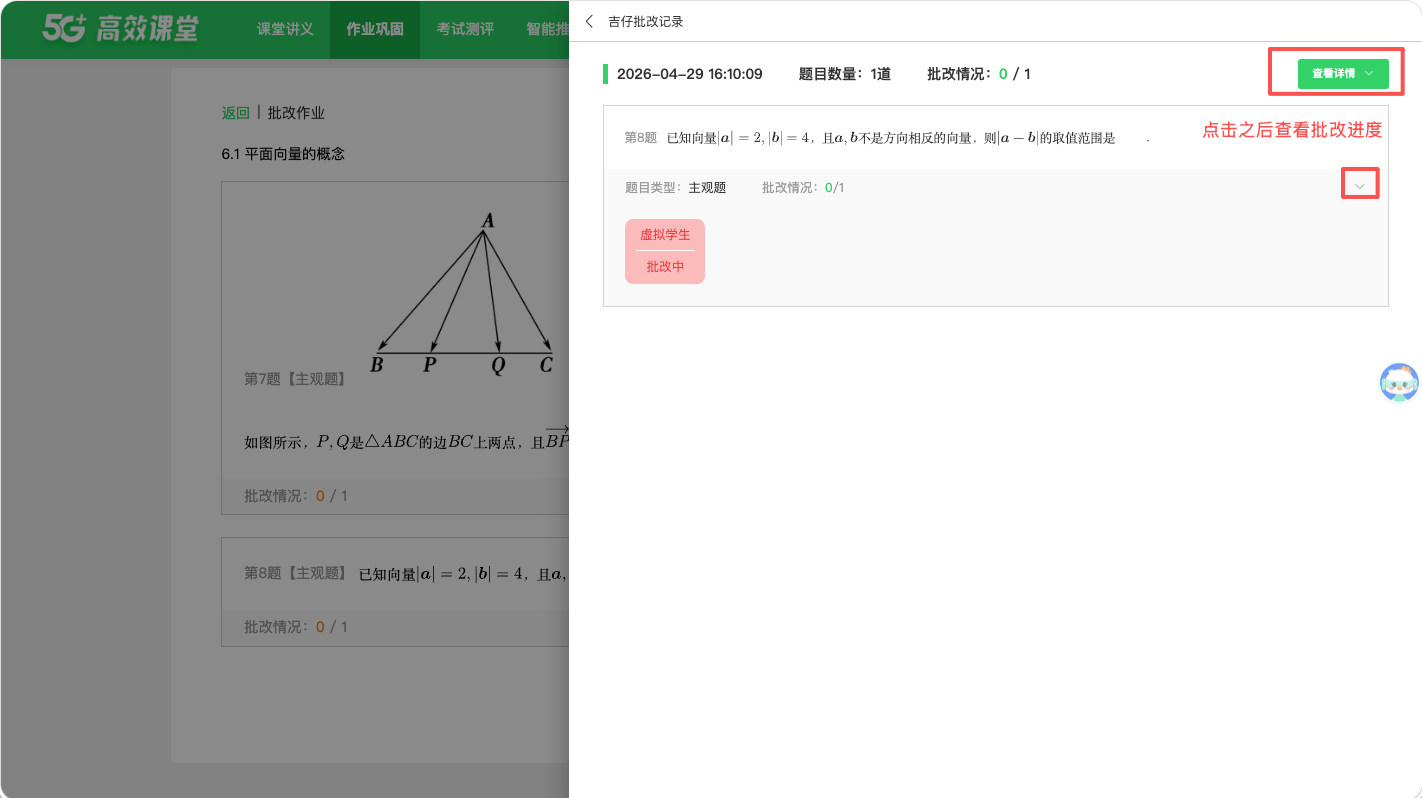The height and width of the screenshot is (798, 1422).
Task: Click the triangle ABC figure in question 7
Action: click(463, 294)
